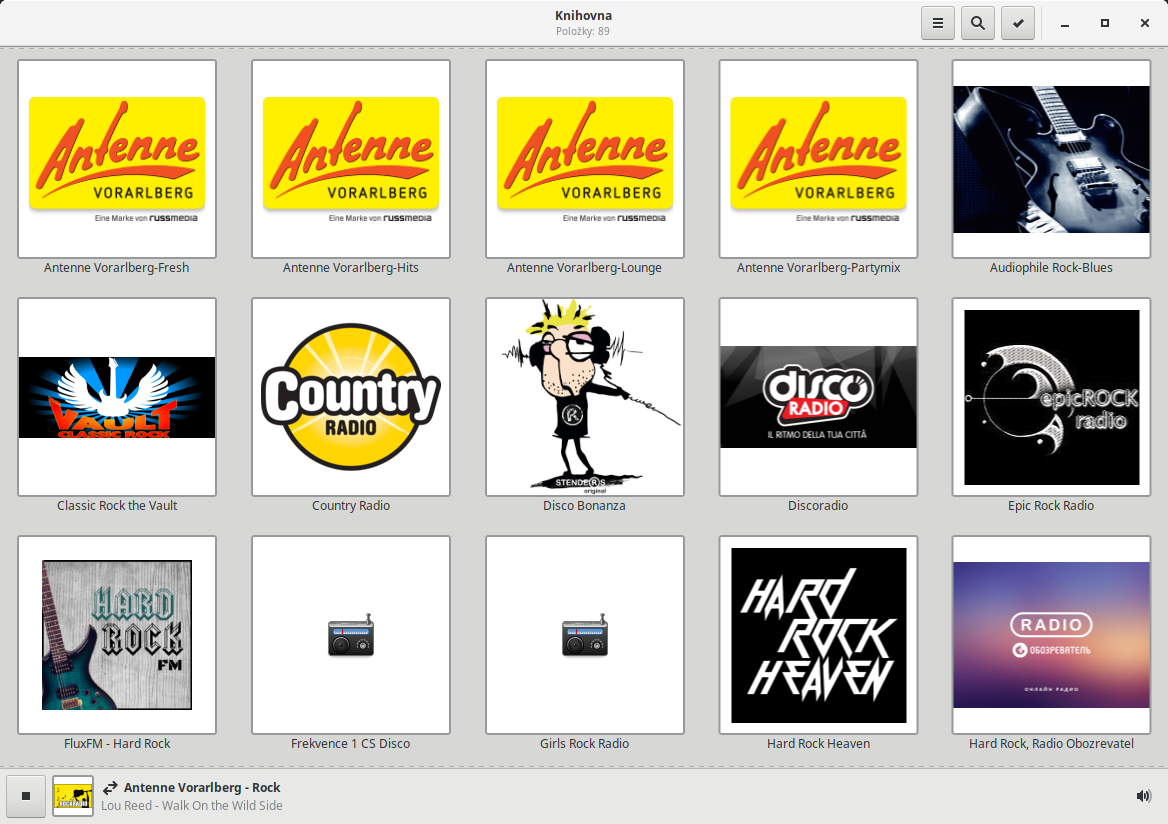
Task: Open the Antenne Vorarlberg-Hits station logo
Action: [x=351, y=159]
